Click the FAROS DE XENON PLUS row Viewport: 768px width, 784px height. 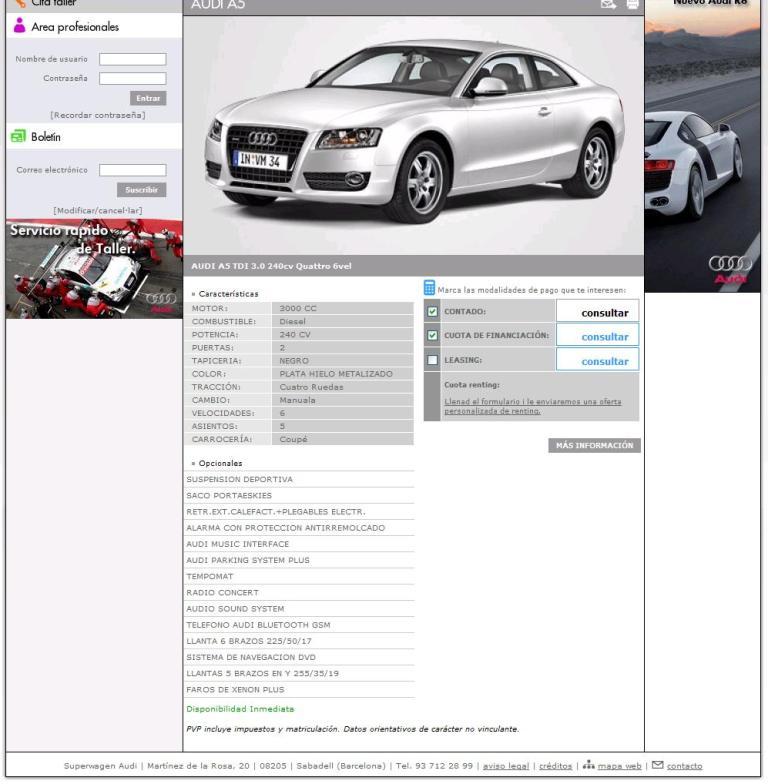click(x=299, y=690)
